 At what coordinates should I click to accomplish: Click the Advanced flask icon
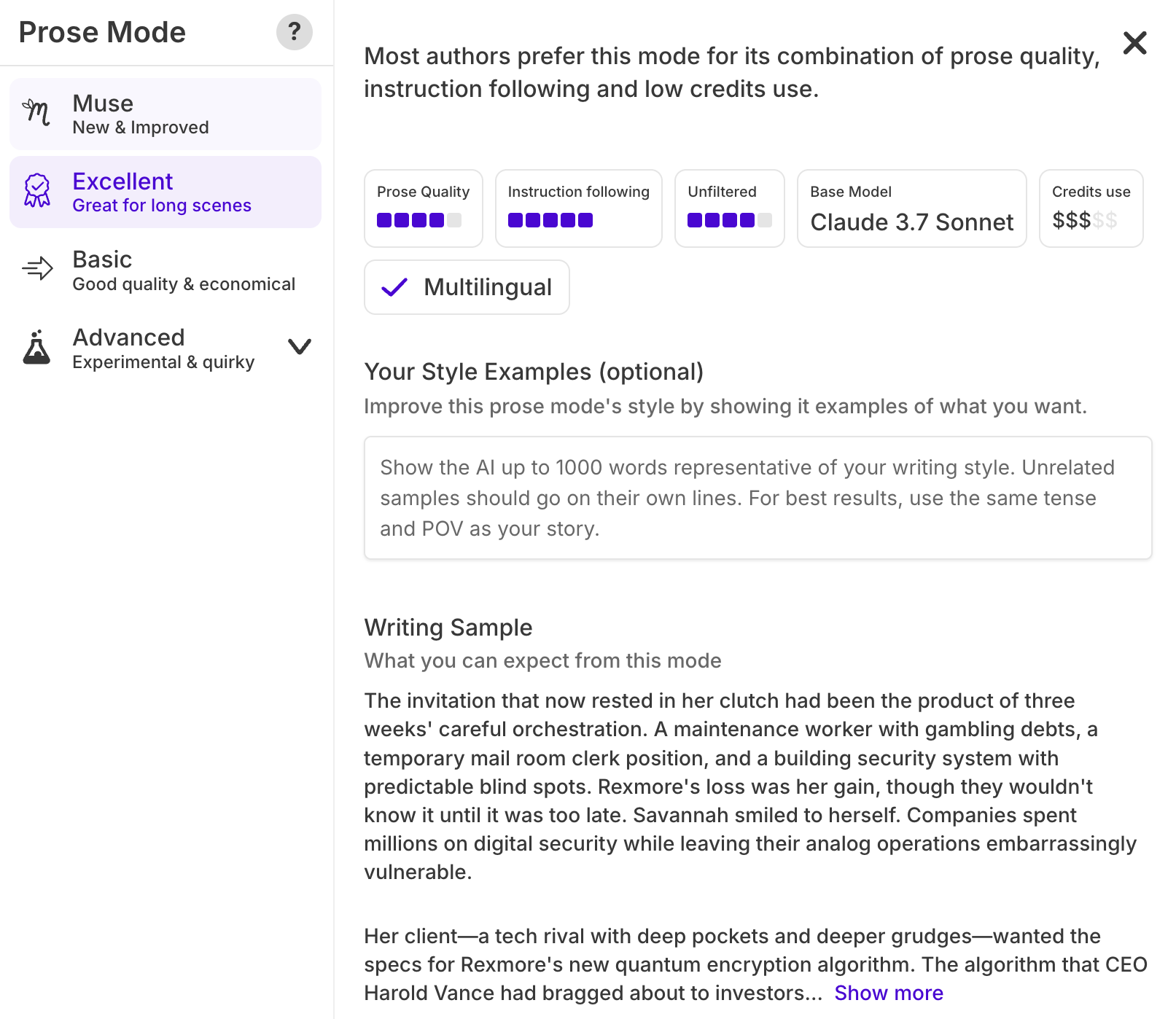(x=36, y=347)
